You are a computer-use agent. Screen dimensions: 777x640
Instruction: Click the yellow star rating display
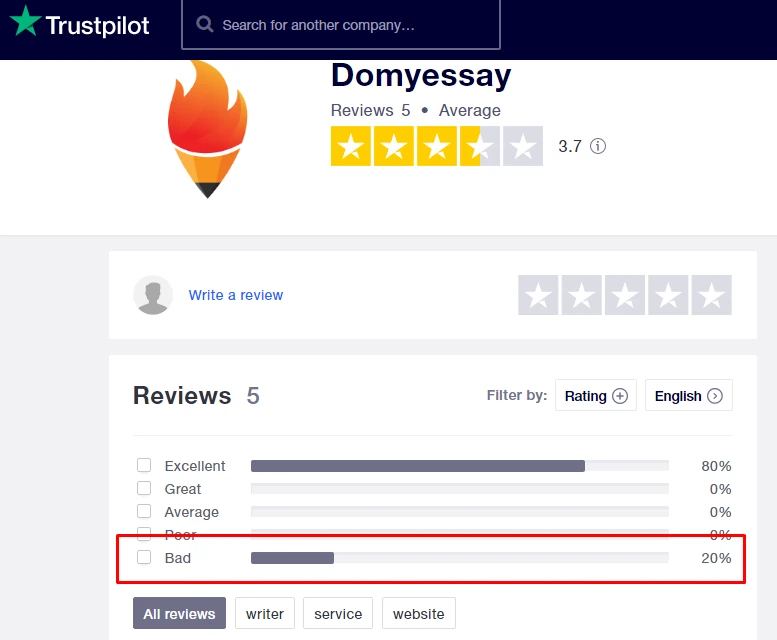pyautogui.click(x=437, y=146)
